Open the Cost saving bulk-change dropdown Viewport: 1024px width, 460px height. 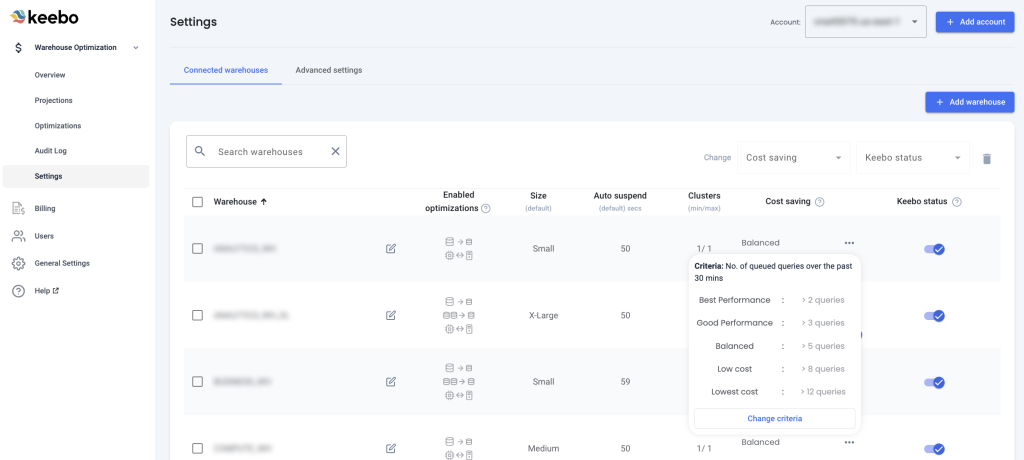point(793,157)
